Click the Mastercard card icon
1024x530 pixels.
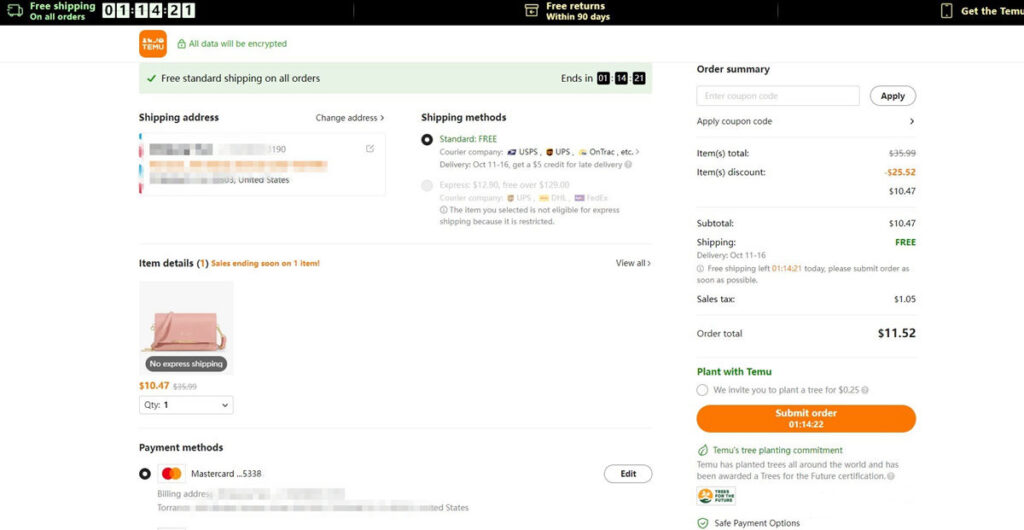coord(171,474)
